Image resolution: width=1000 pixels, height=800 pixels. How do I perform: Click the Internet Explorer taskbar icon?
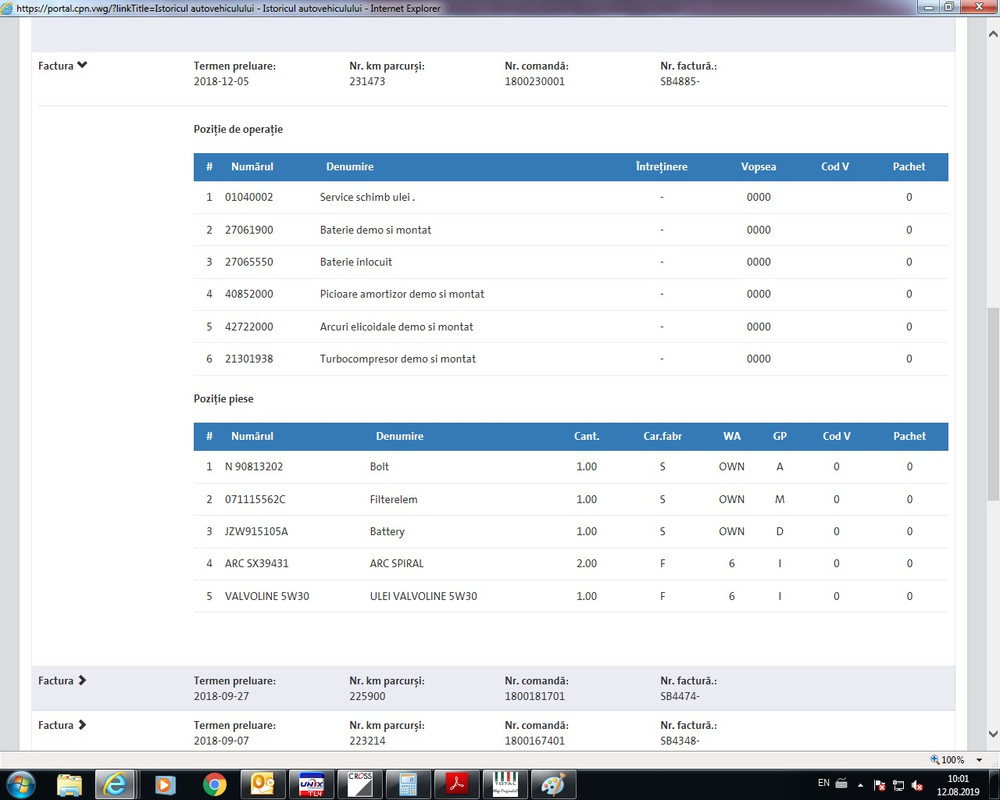(115, 784)
